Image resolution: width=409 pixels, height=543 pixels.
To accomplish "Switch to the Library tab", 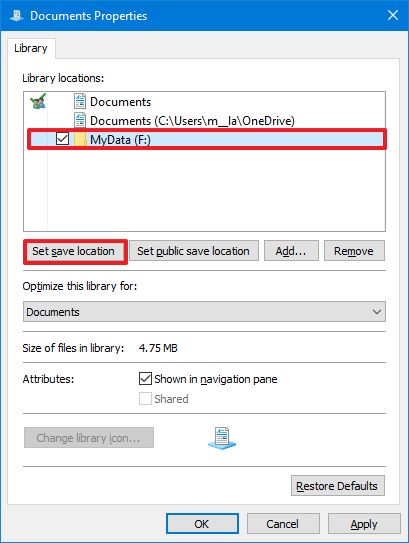I will point(31,48).
